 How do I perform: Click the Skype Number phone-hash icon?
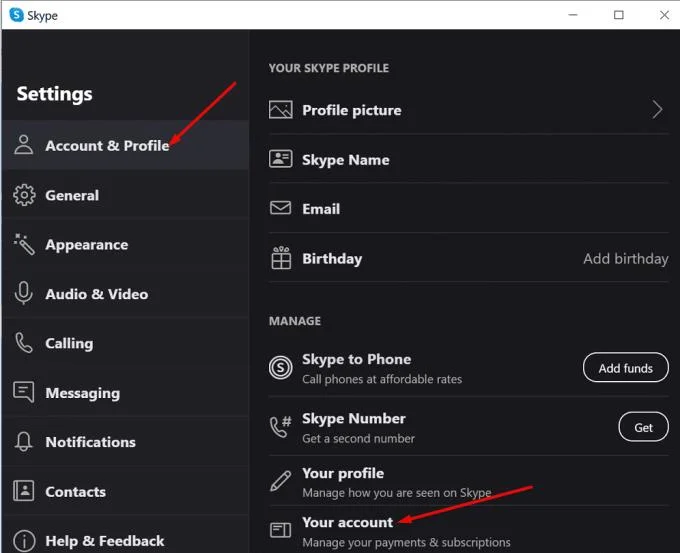pos(280,427)
